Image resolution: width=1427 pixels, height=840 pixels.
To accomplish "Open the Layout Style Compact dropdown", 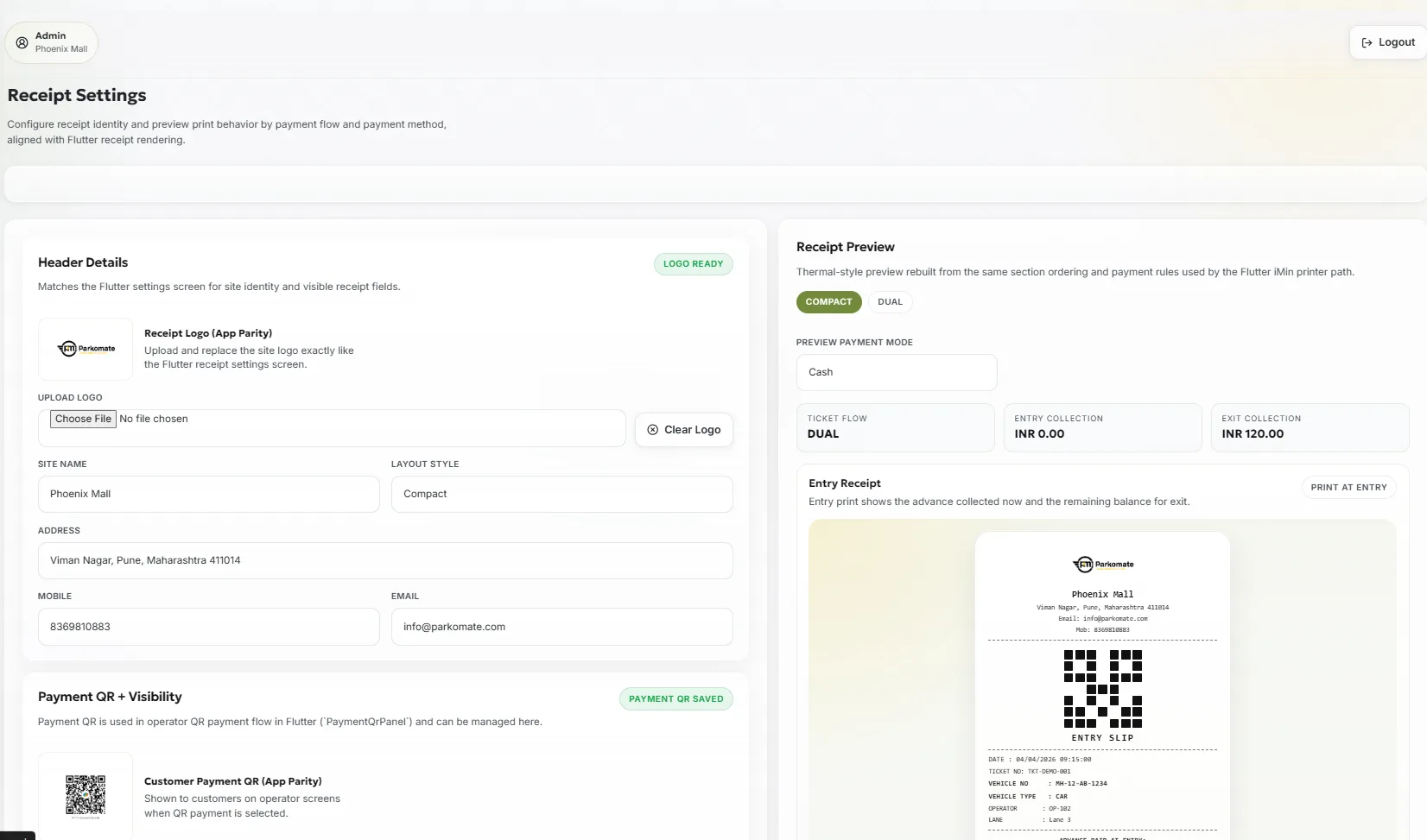I will (x=562, y=495).
